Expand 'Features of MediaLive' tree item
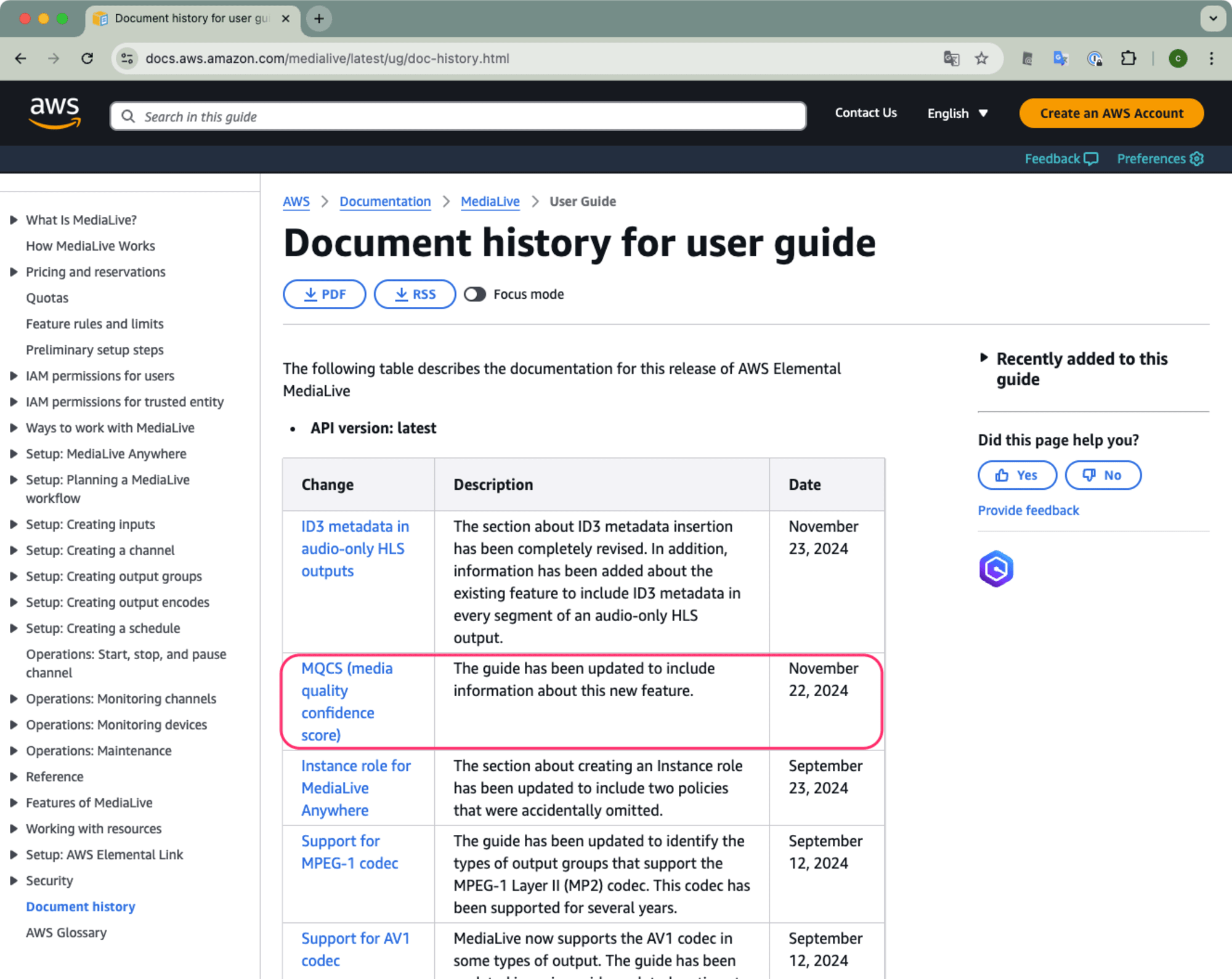The image size is (1232, 979). click(14, 803)
